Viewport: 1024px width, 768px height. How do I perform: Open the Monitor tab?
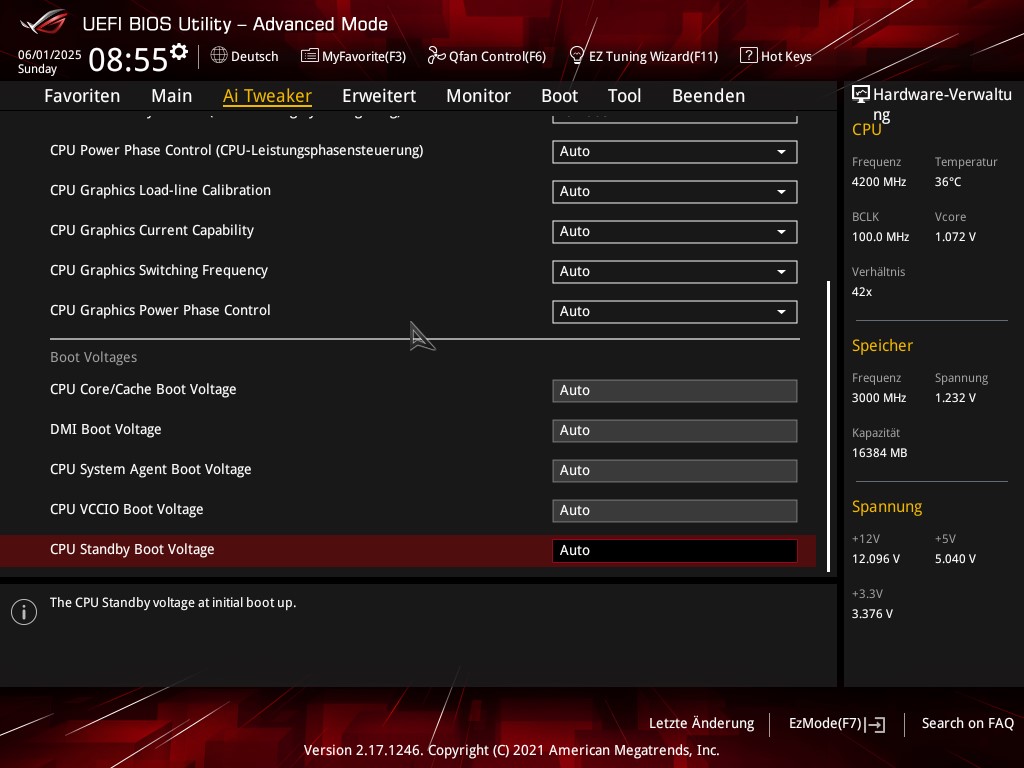[478, 96]
